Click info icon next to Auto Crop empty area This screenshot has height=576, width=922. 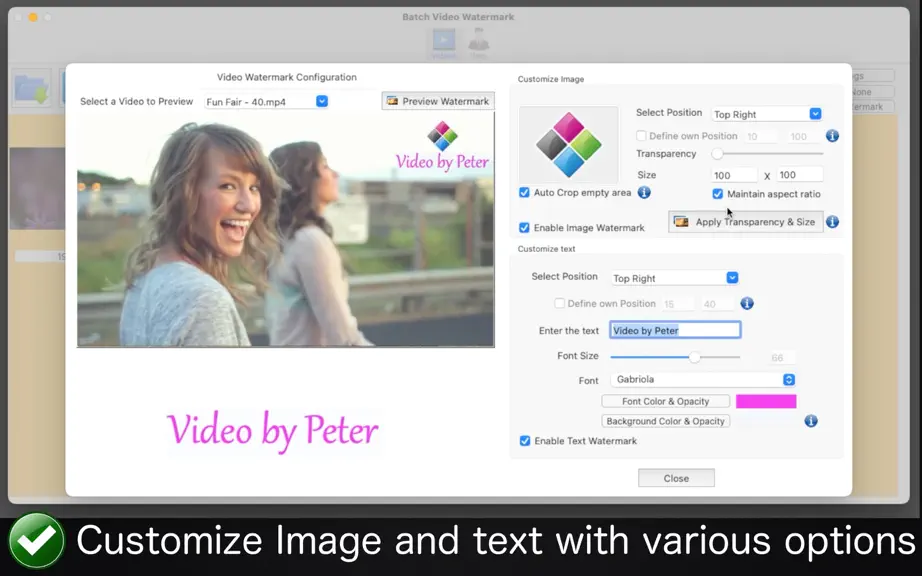tap(644, 192)
